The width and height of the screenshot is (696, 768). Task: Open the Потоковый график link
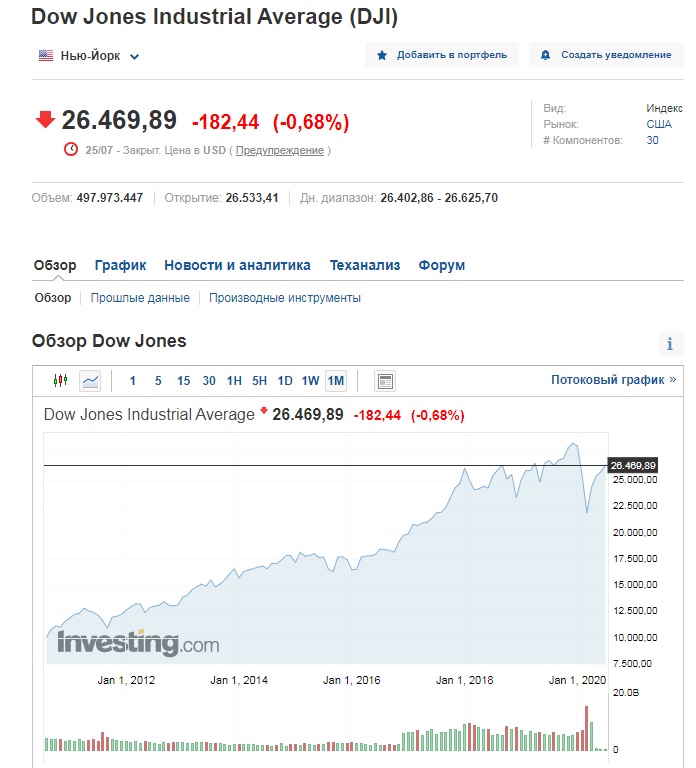pos(613,380)
